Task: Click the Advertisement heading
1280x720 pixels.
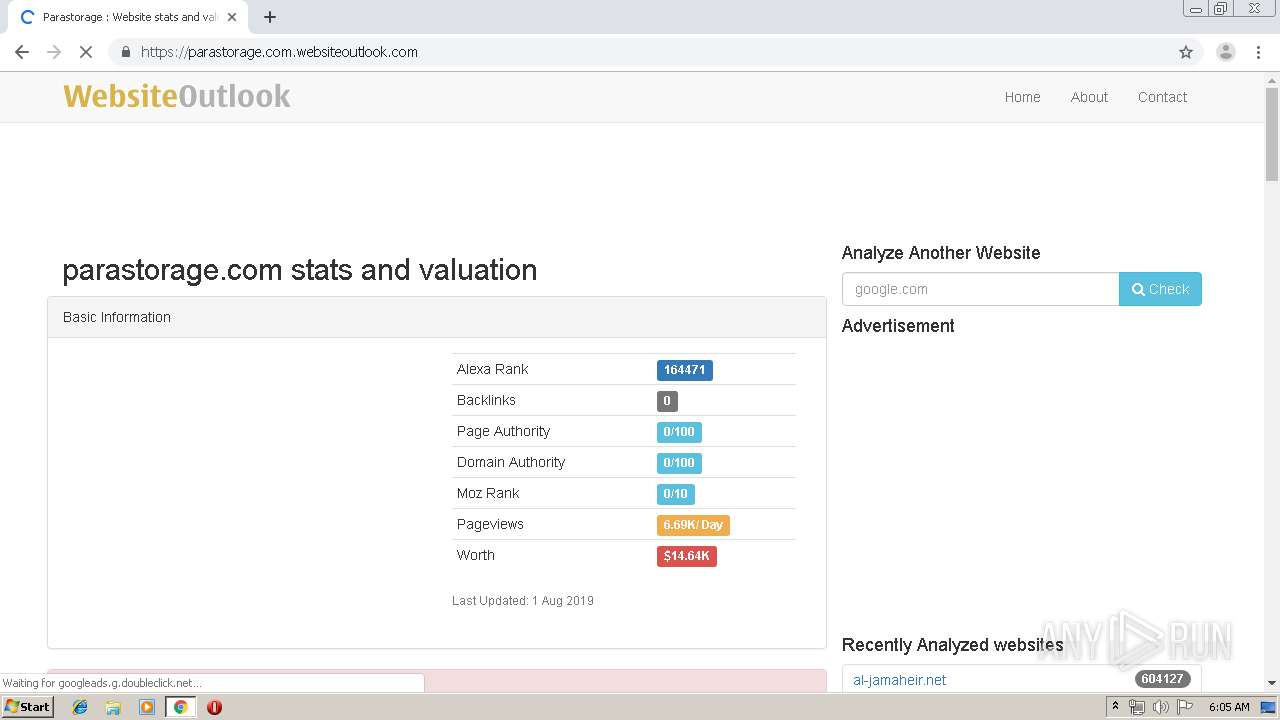Action: pyautogui.click(x=898, y=326)
